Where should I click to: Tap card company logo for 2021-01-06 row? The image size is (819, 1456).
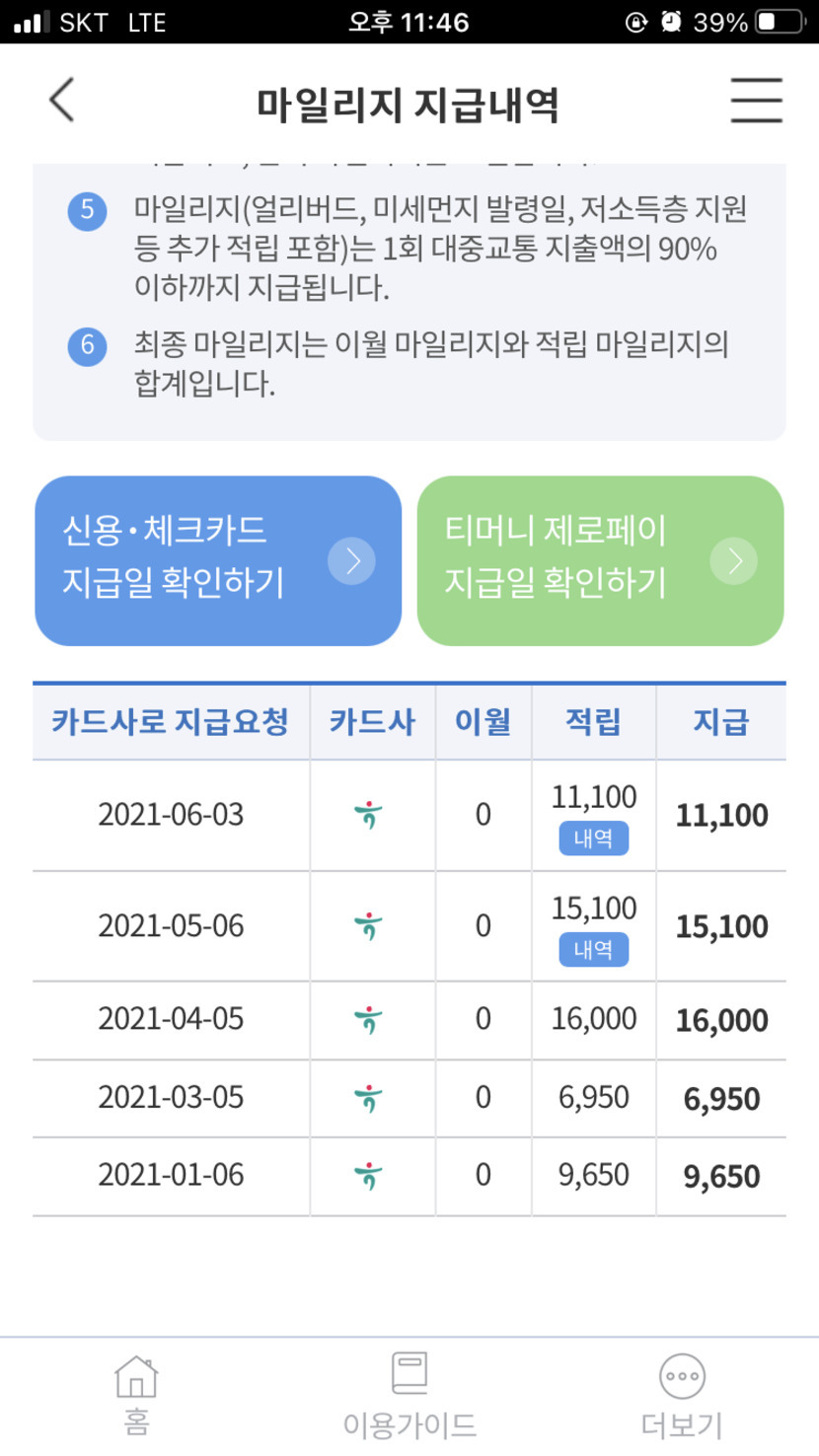click(x=368, y=1176)
